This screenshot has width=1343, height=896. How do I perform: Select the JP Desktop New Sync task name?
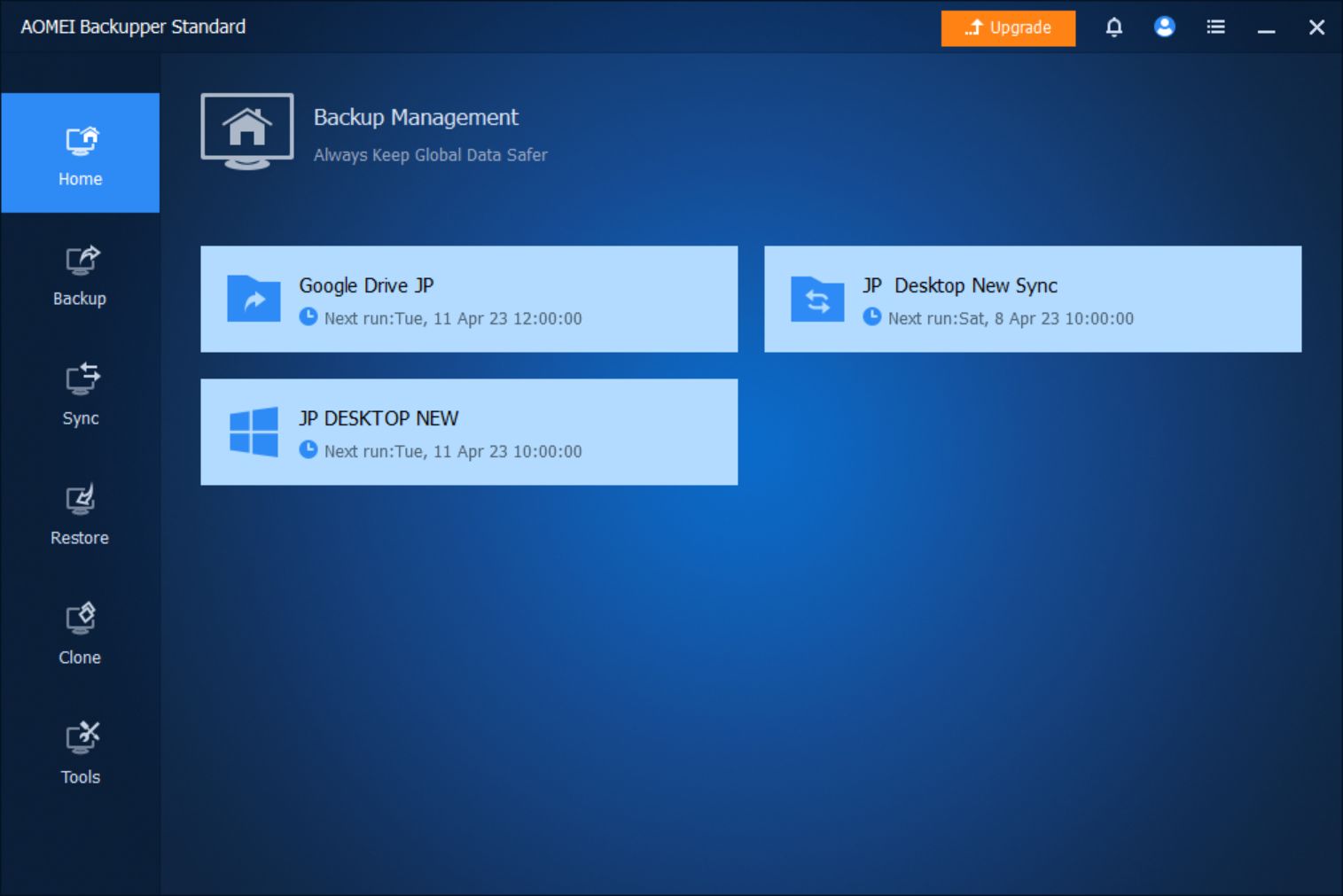[960, 285]
